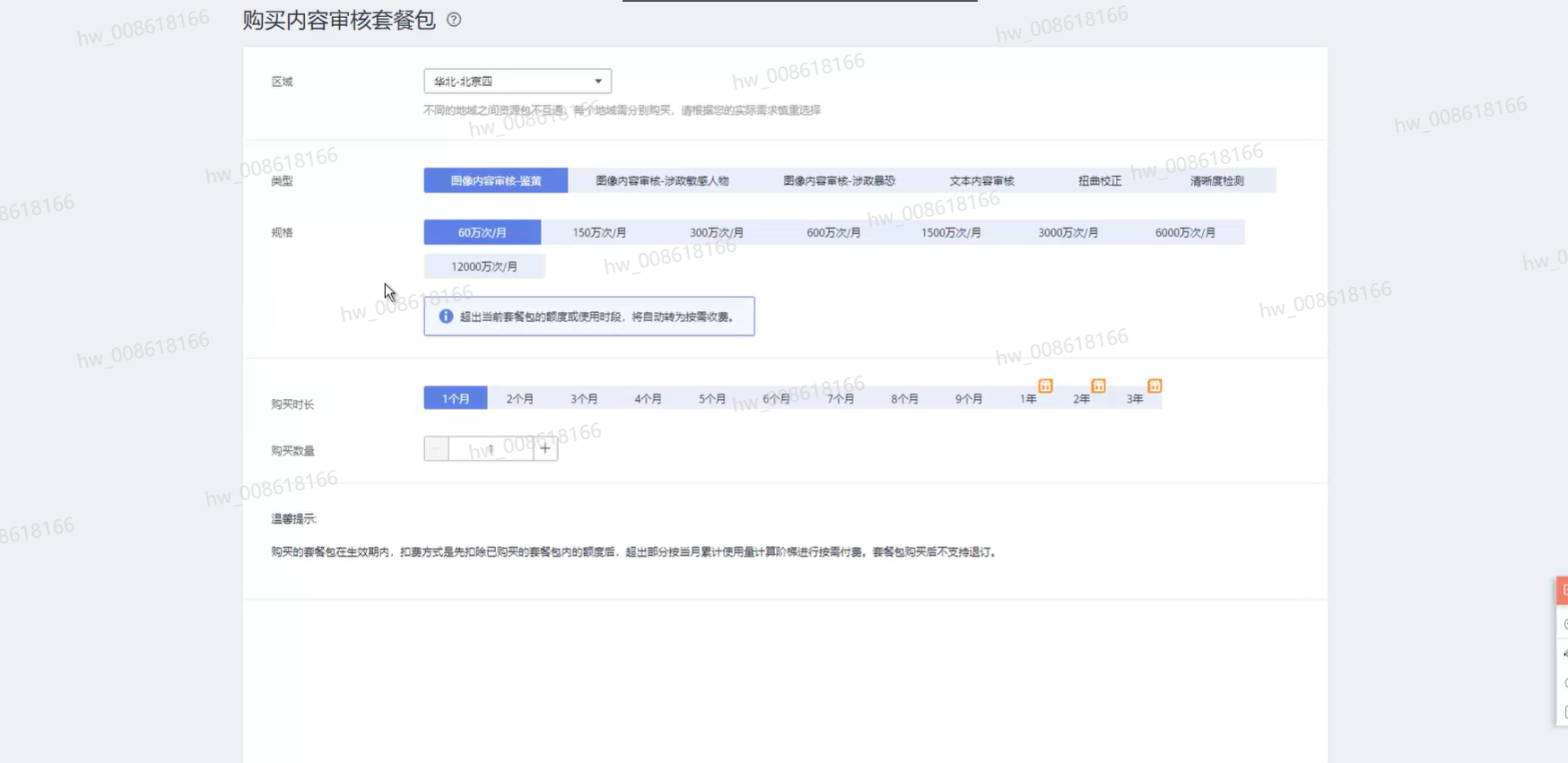Set purchase duration to 3个月
The image size is (1568, 763).
[x=584, y=398]
